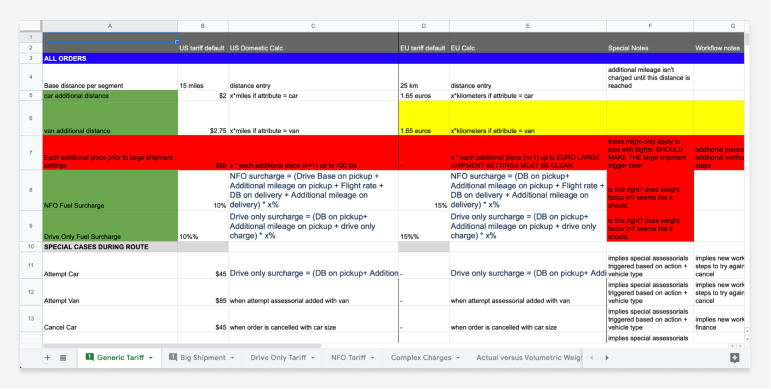The image size is (771, 389).
Task: Select the Cancel Car cell
Action: 110,319
